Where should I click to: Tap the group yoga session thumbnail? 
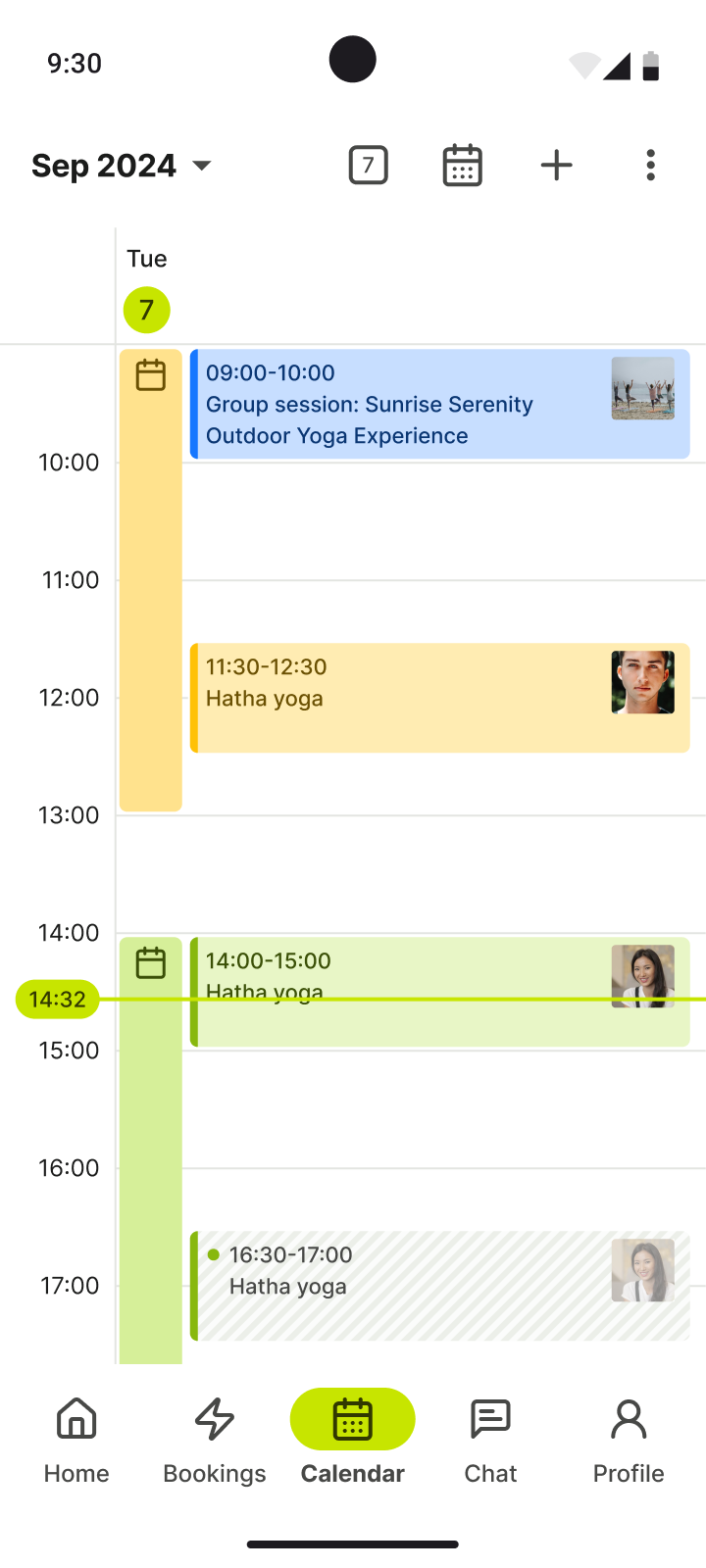[643, 388]
